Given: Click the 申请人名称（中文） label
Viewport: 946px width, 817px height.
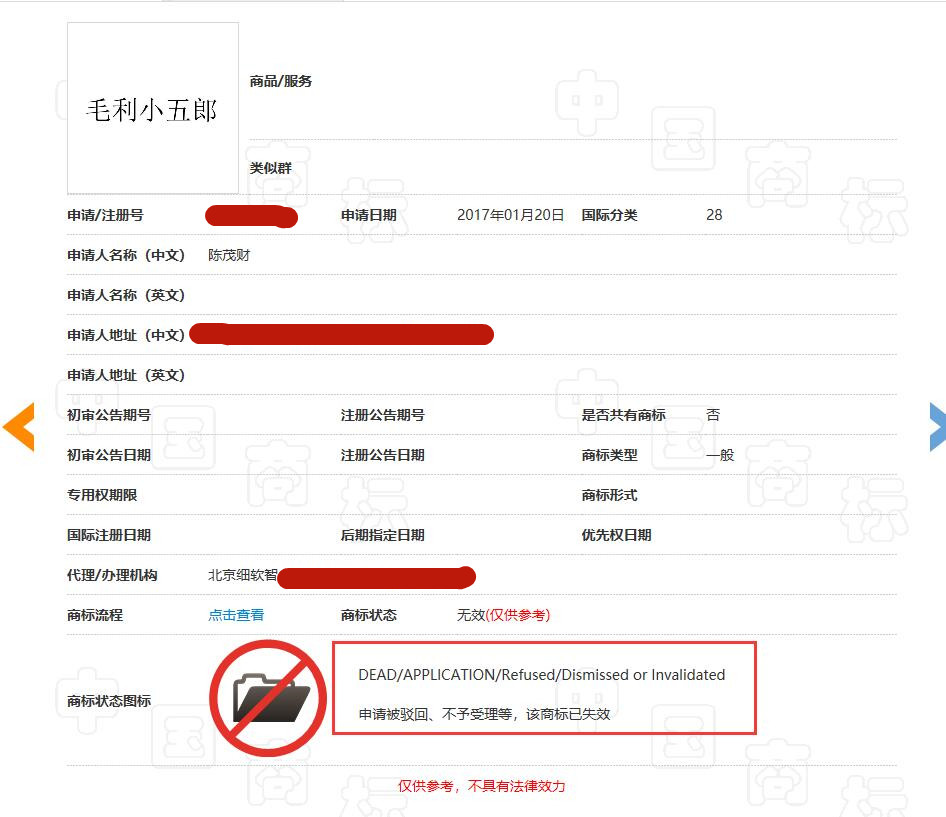Looking at the screenshot, I should click(126, 255).
